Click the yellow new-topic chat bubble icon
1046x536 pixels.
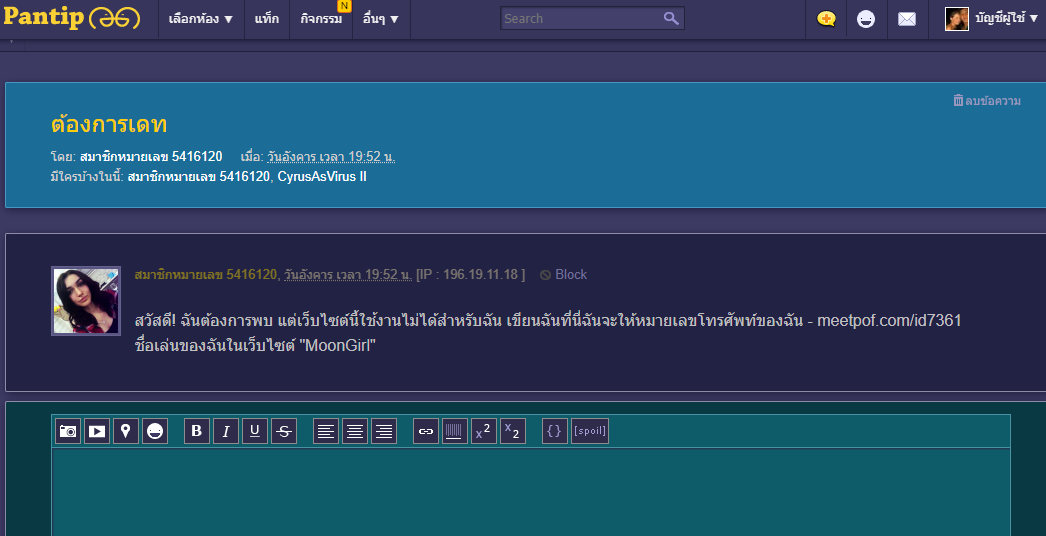click(826, 19)
